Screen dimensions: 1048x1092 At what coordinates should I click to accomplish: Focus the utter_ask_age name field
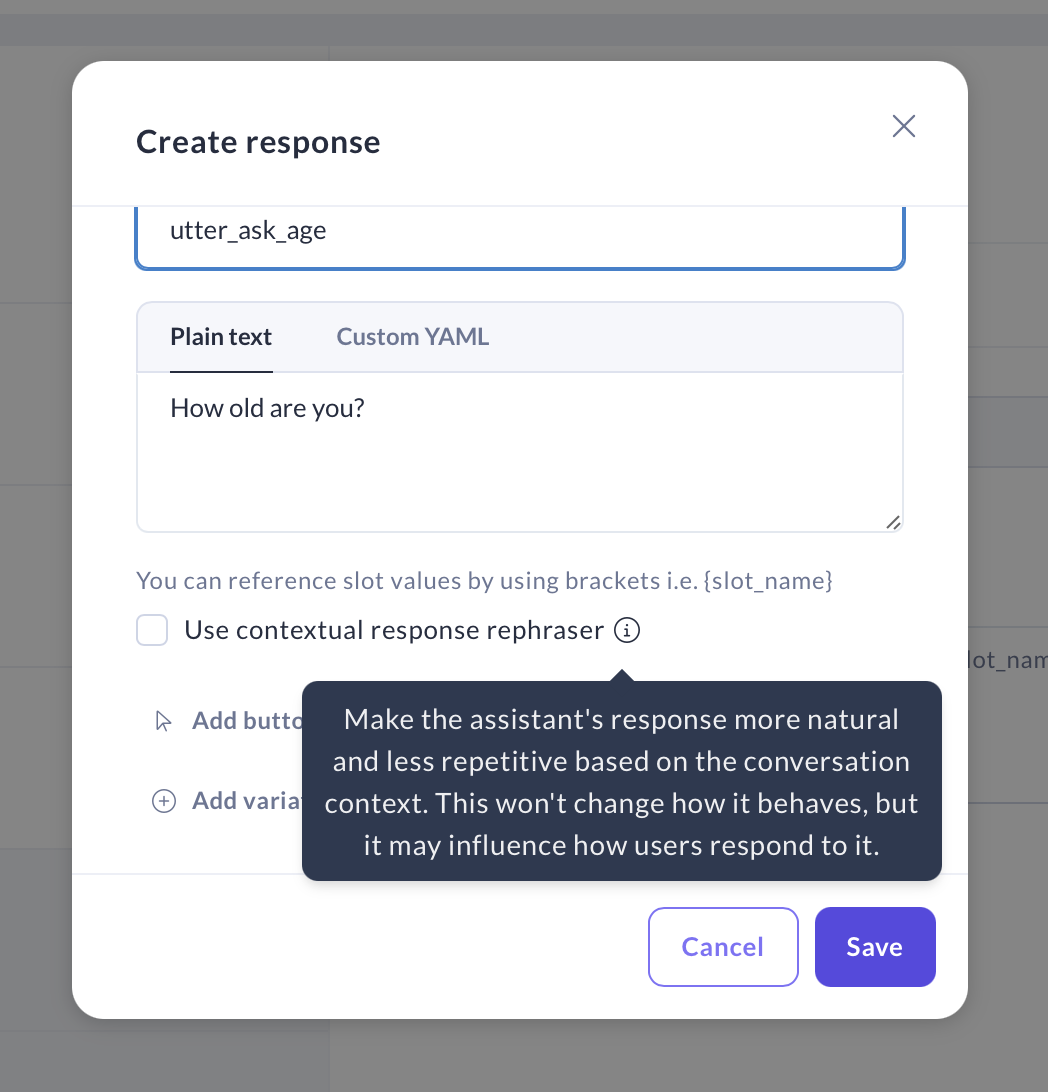pyautogui.click(x=520, y=233)
